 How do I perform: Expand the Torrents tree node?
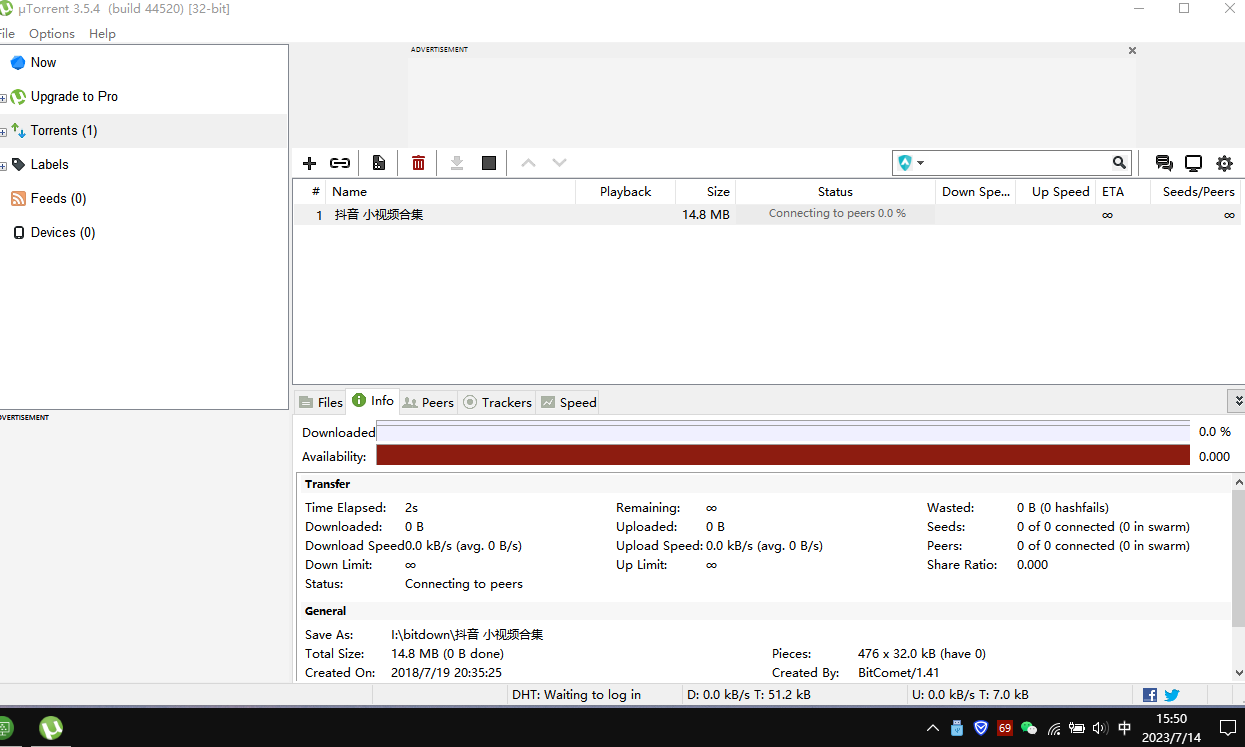pyautogui.click(x=3, y=131)
